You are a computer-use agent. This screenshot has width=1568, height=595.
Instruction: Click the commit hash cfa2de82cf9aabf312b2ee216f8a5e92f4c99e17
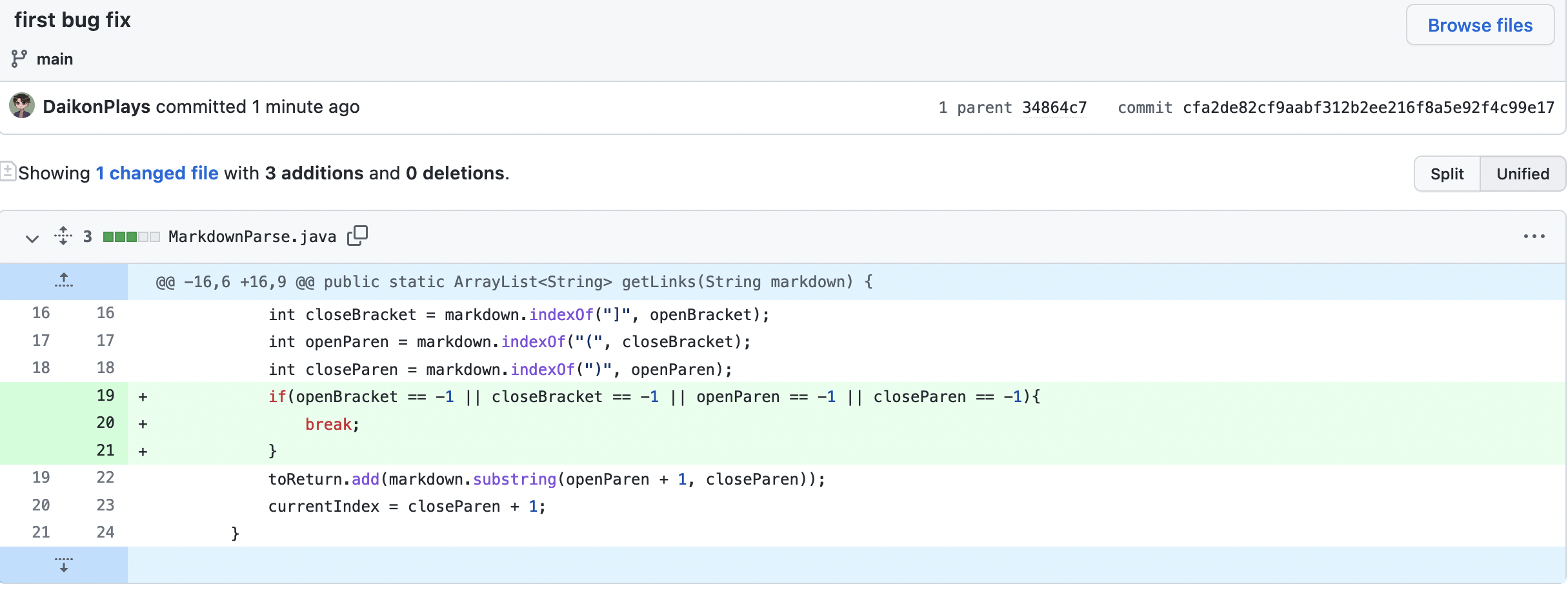click(1369, 107)
